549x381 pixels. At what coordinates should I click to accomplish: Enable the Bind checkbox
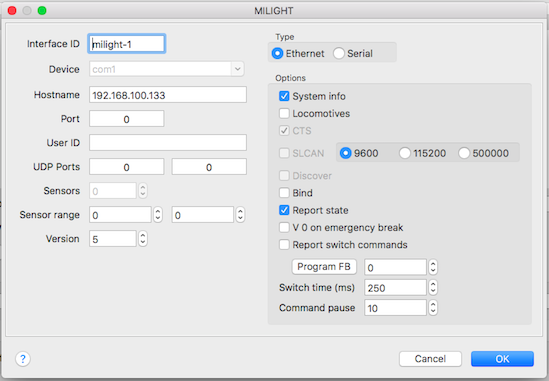click(284, 193)
